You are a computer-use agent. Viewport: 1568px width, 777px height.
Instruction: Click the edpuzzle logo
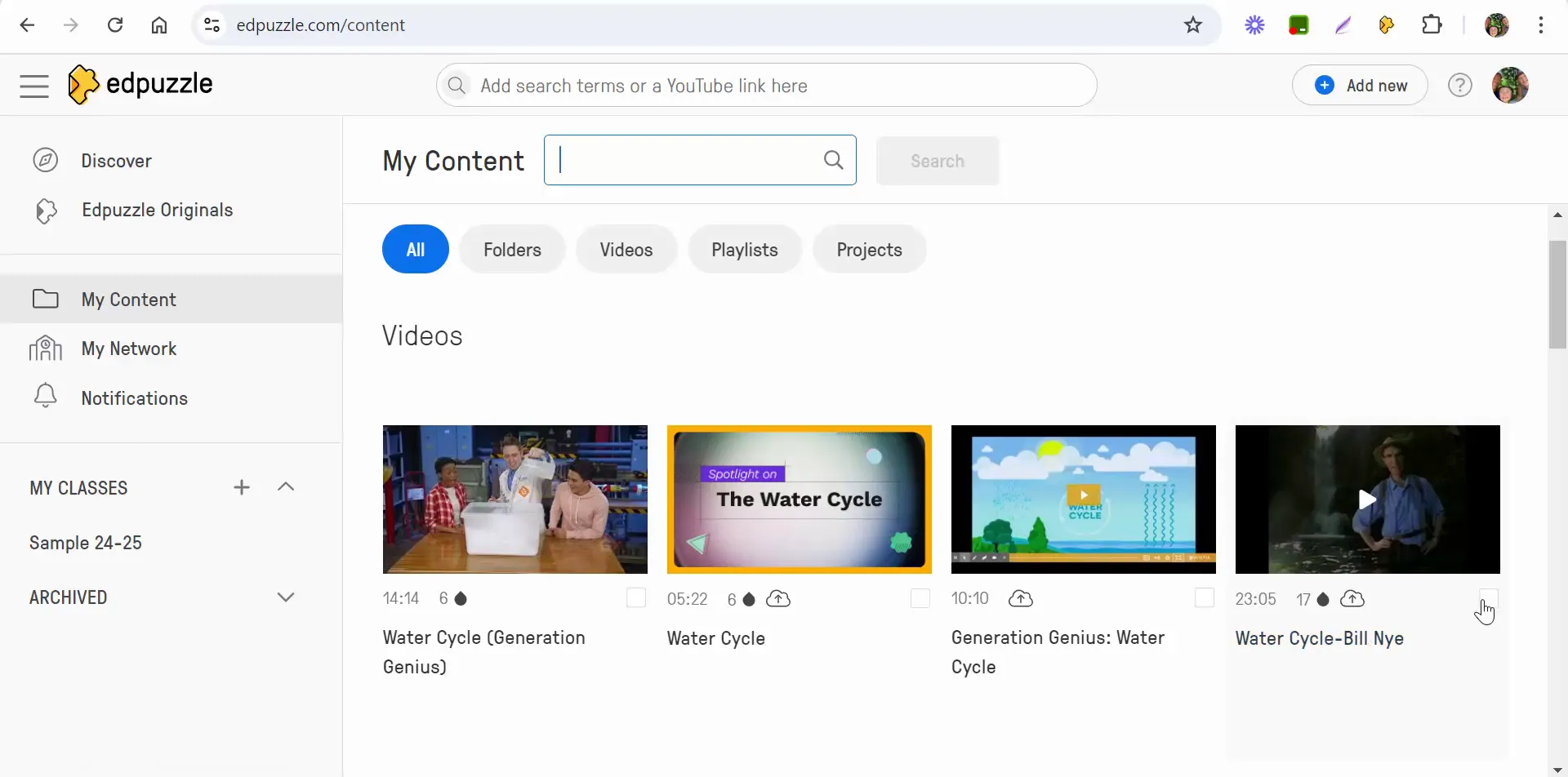pos(140,84)
